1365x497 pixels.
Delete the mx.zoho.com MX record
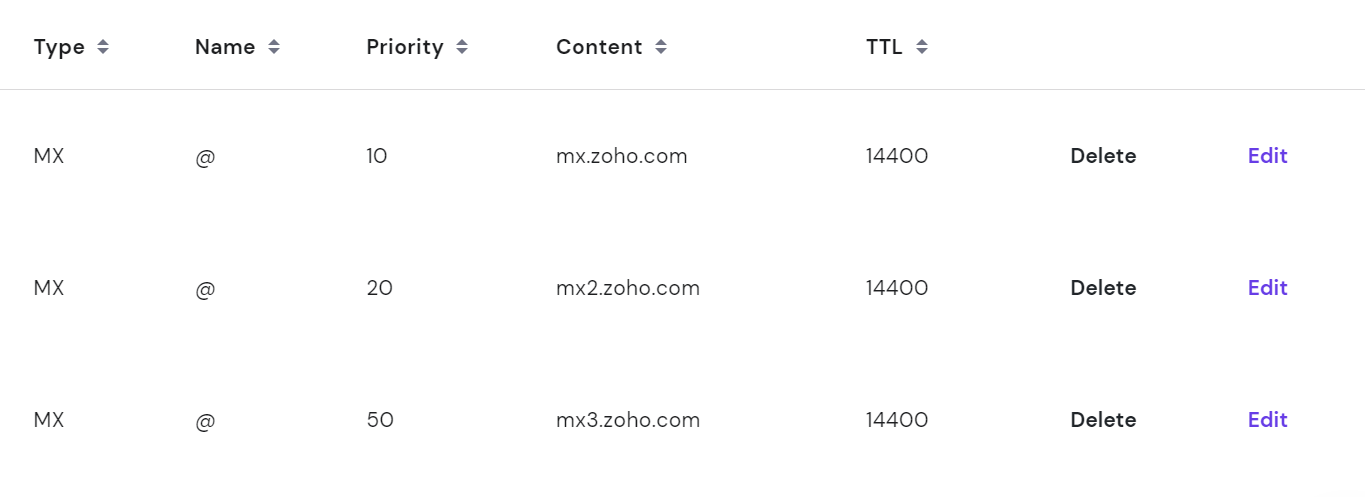[1103, 156]
